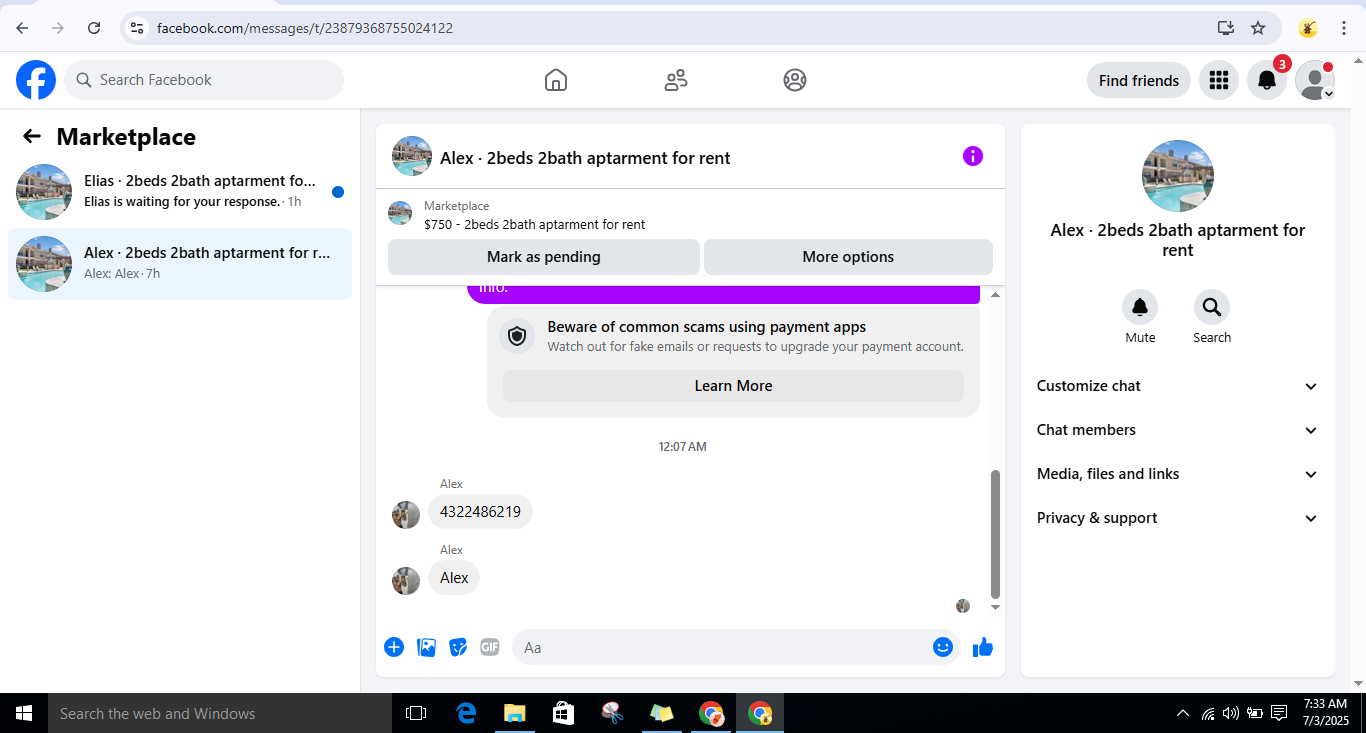The width and height of the screenshot is (1366, 733).
Task: Open Task View on the taskbar
Action: coord(416,713)
